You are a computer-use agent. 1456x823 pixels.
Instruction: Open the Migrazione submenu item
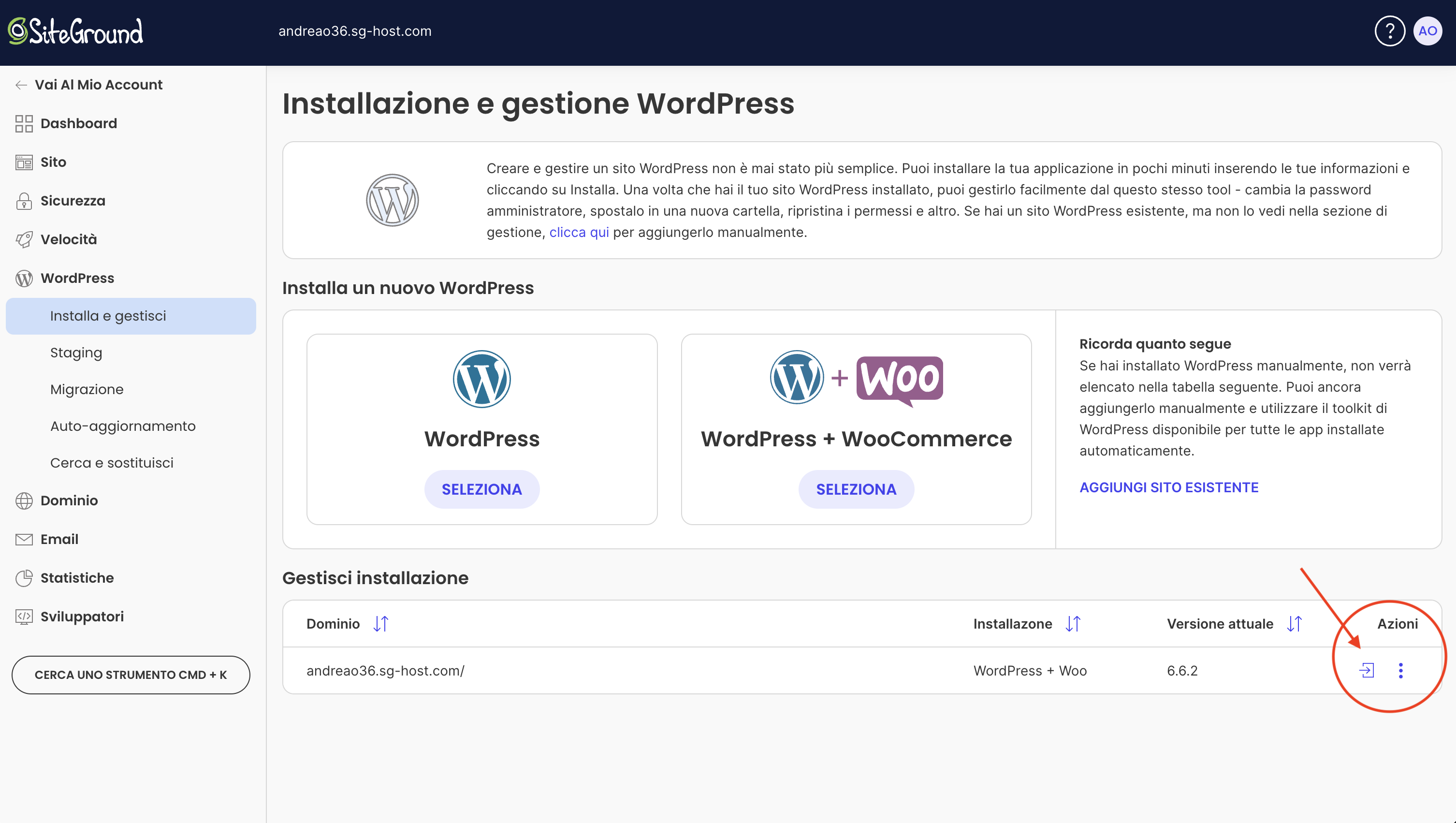pos(87,389)
